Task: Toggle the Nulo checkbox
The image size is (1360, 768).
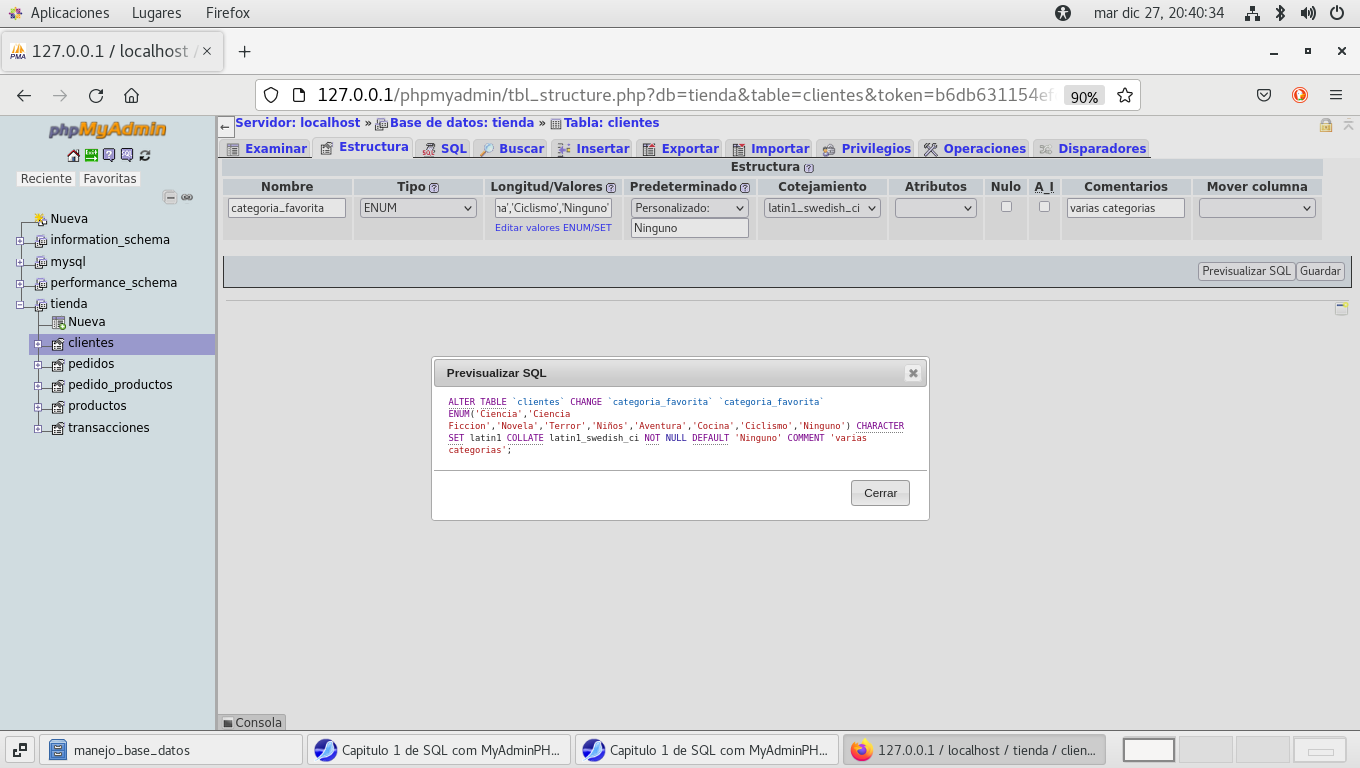Action: tap(1006, 207)
